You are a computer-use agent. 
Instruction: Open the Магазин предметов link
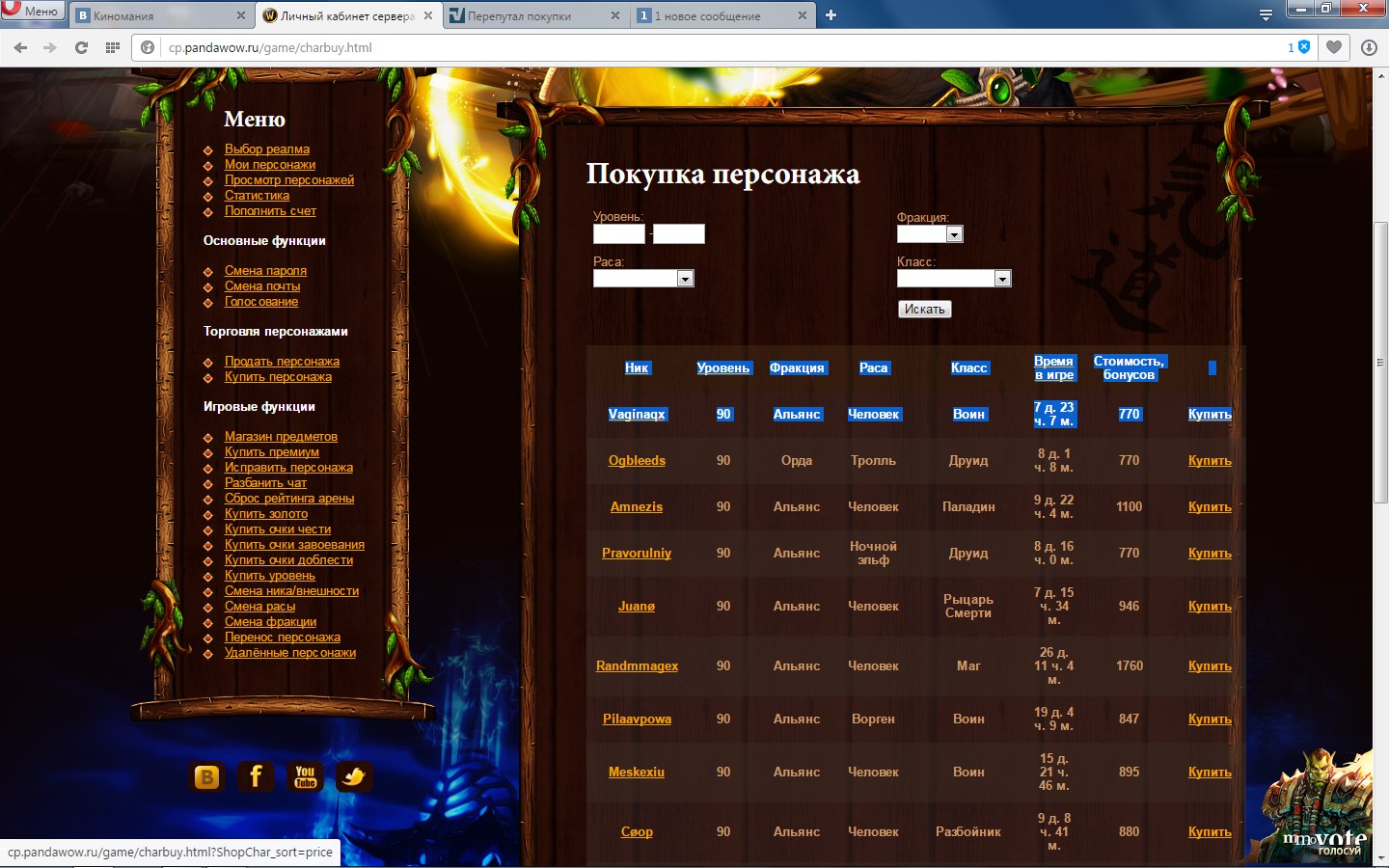click(281, 437)
